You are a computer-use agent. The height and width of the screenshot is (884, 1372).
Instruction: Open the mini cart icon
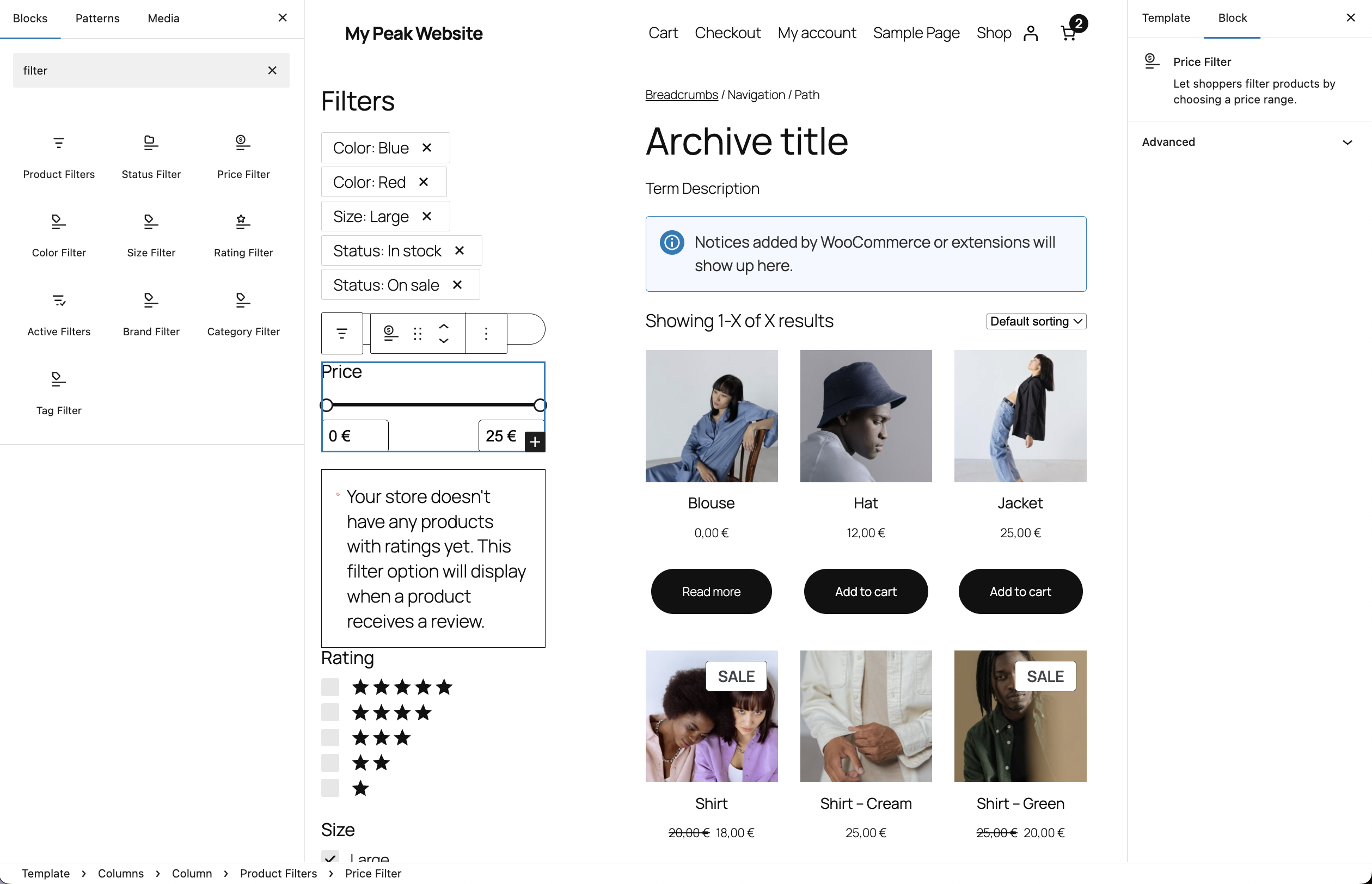pos(1073,30)
